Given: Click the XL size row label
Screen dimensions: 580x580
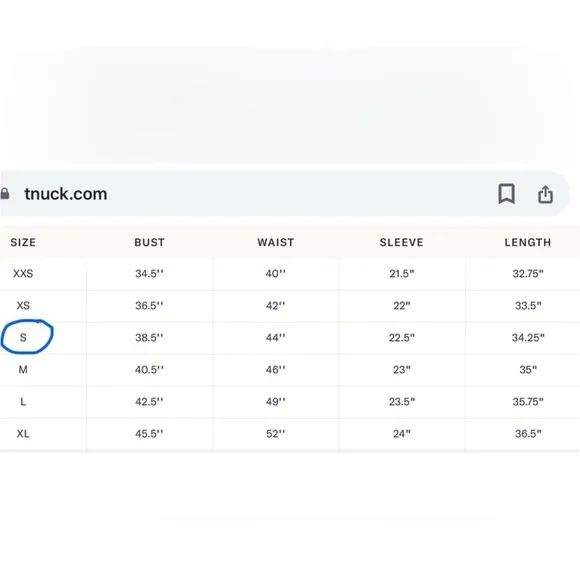Looking at the screenshot, I should 23,434.
